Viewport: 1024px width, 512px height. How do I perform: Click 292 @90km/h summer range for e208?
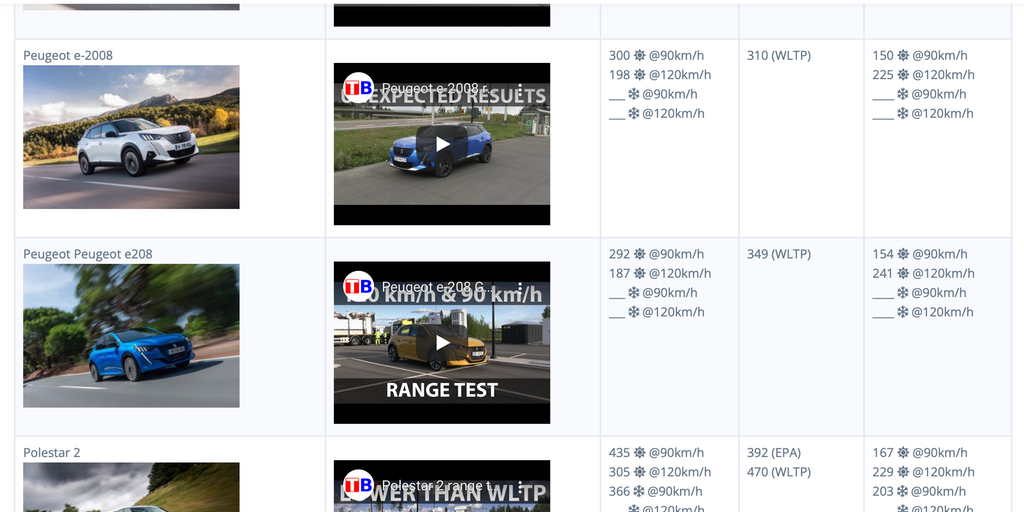(x=656, y=254)
